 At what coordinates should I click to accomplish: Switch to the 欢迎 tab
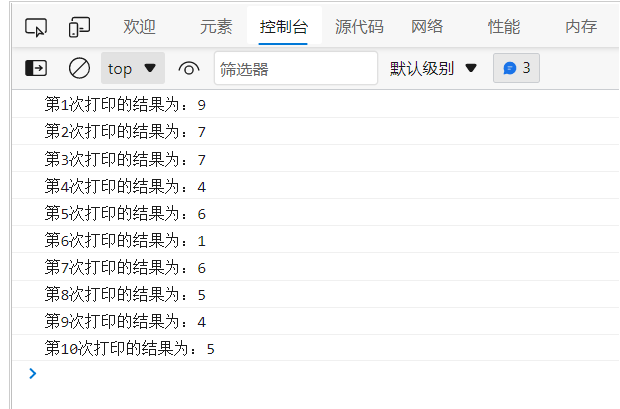coord(139,27)
